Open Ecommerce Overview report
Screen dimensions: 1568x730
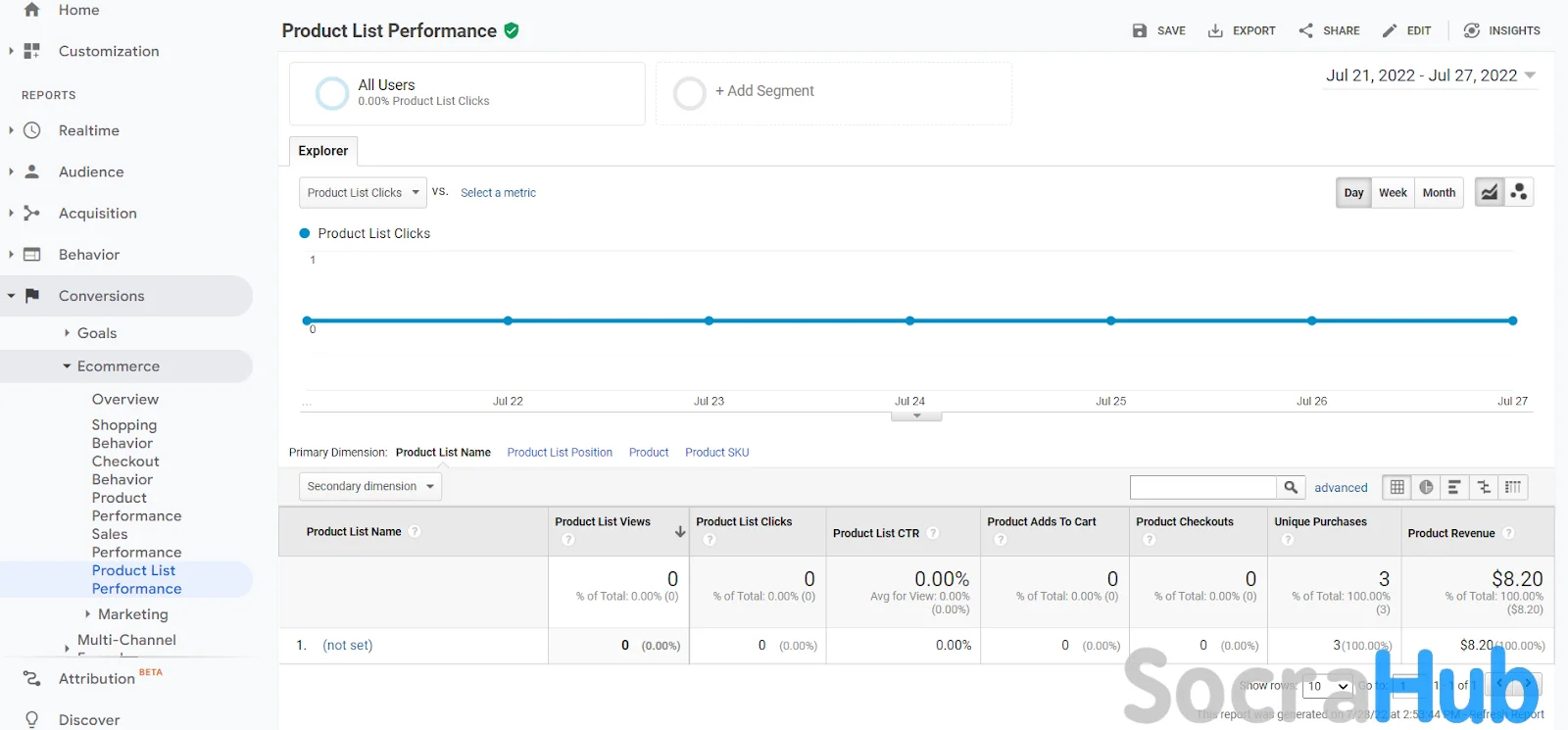pyautogui.click(x=125, y=399)
